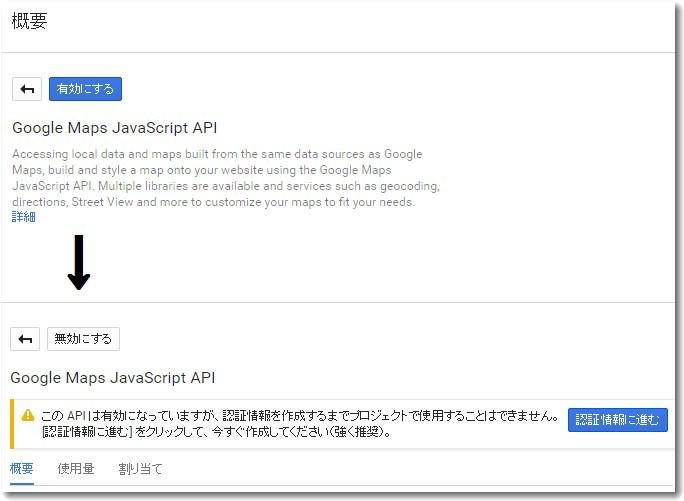Click the warning text starting with この API
This screenshot has height=501, width=684.
point(300,424)
